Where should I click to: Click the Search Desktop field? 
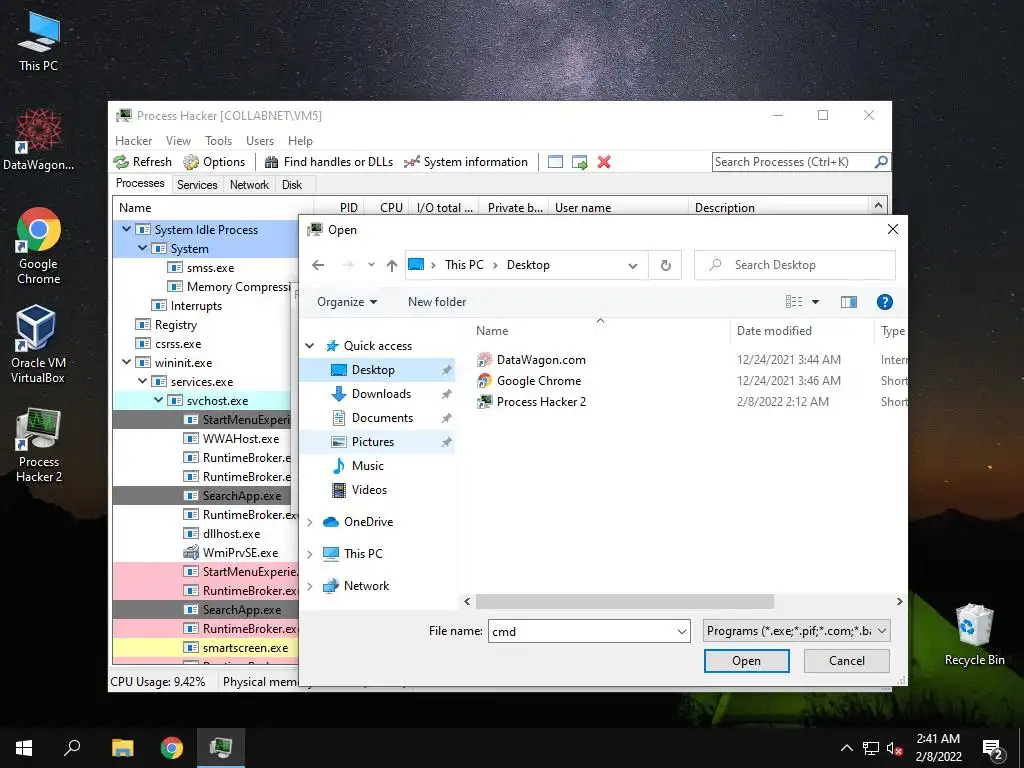795,265
